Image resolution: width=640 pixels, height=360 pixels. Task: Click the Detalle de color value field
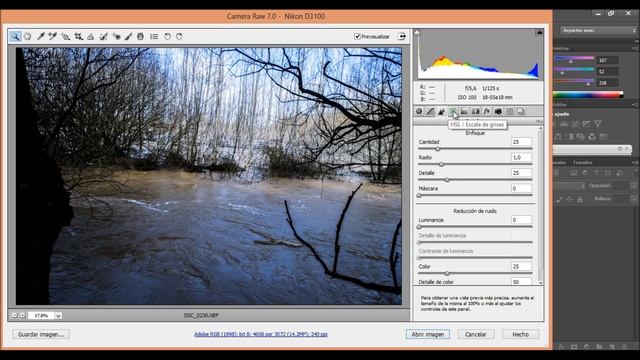521,282
